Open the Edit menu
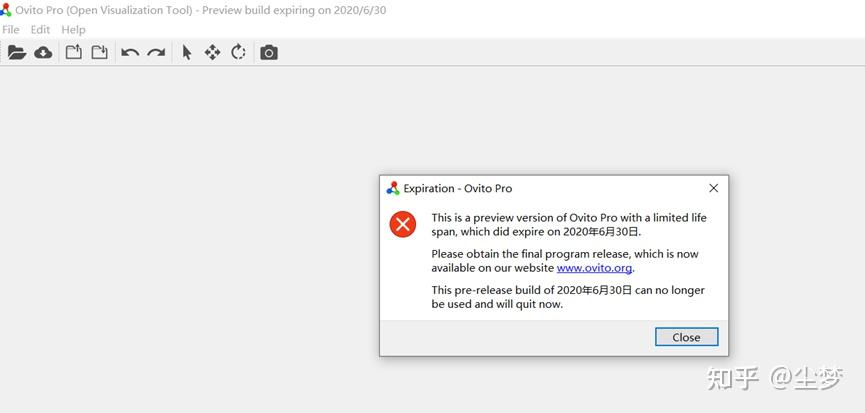Image resolution: width=865 pixels, height=413 pixels. point(40,30)
